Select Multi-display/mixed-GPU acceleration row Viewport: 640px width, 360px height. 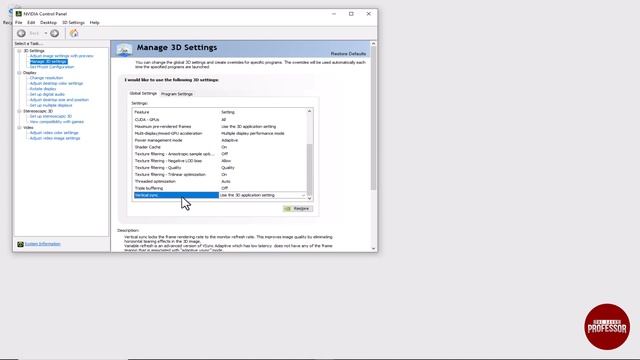pos(220,133)
